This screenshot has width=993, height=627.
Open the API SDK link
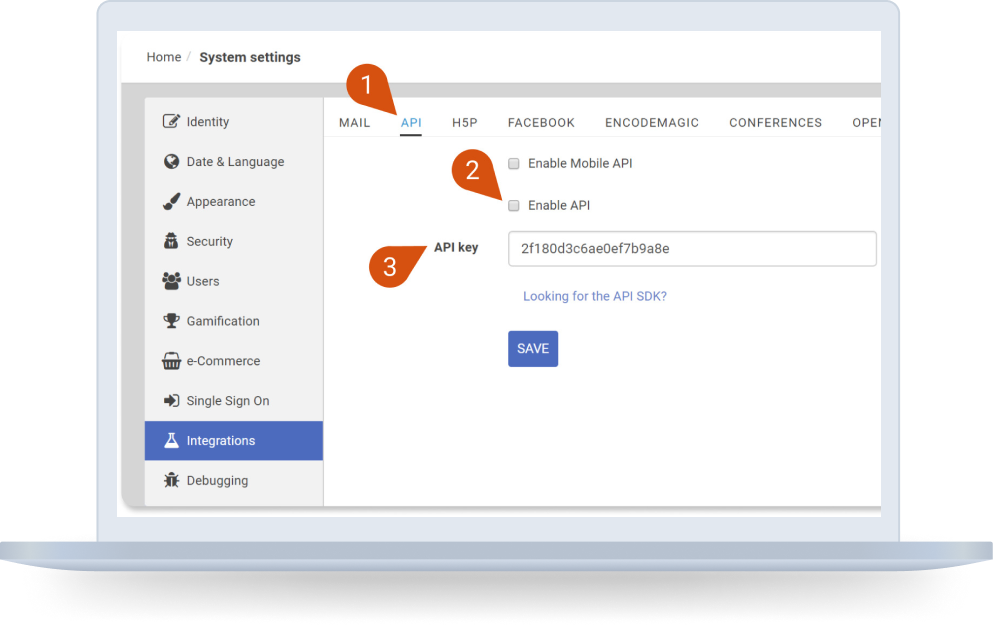click(594, 296)
